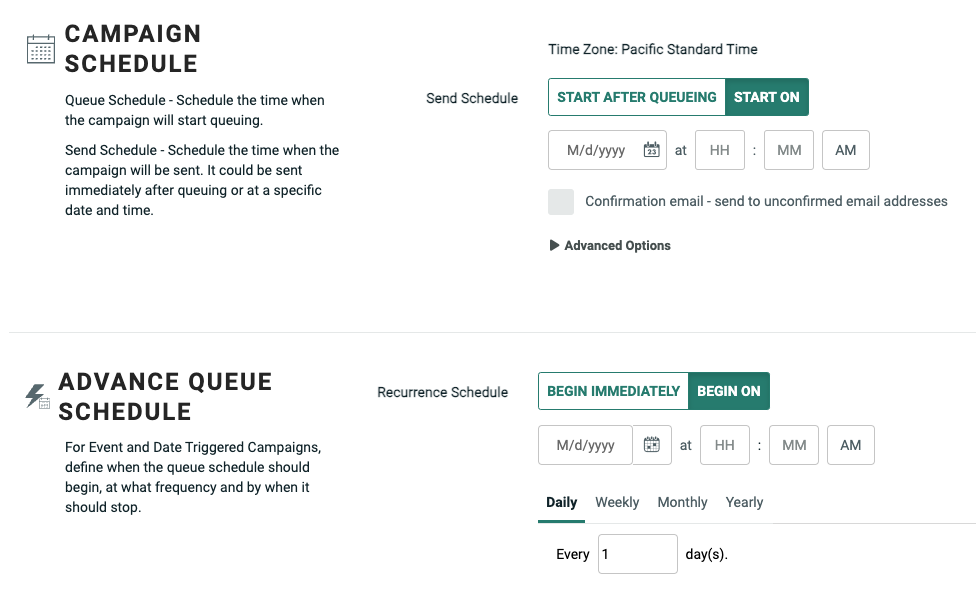The image size is (976, 597).
Task: Click the Send Schedule hour field
Action: coord(720,150)
